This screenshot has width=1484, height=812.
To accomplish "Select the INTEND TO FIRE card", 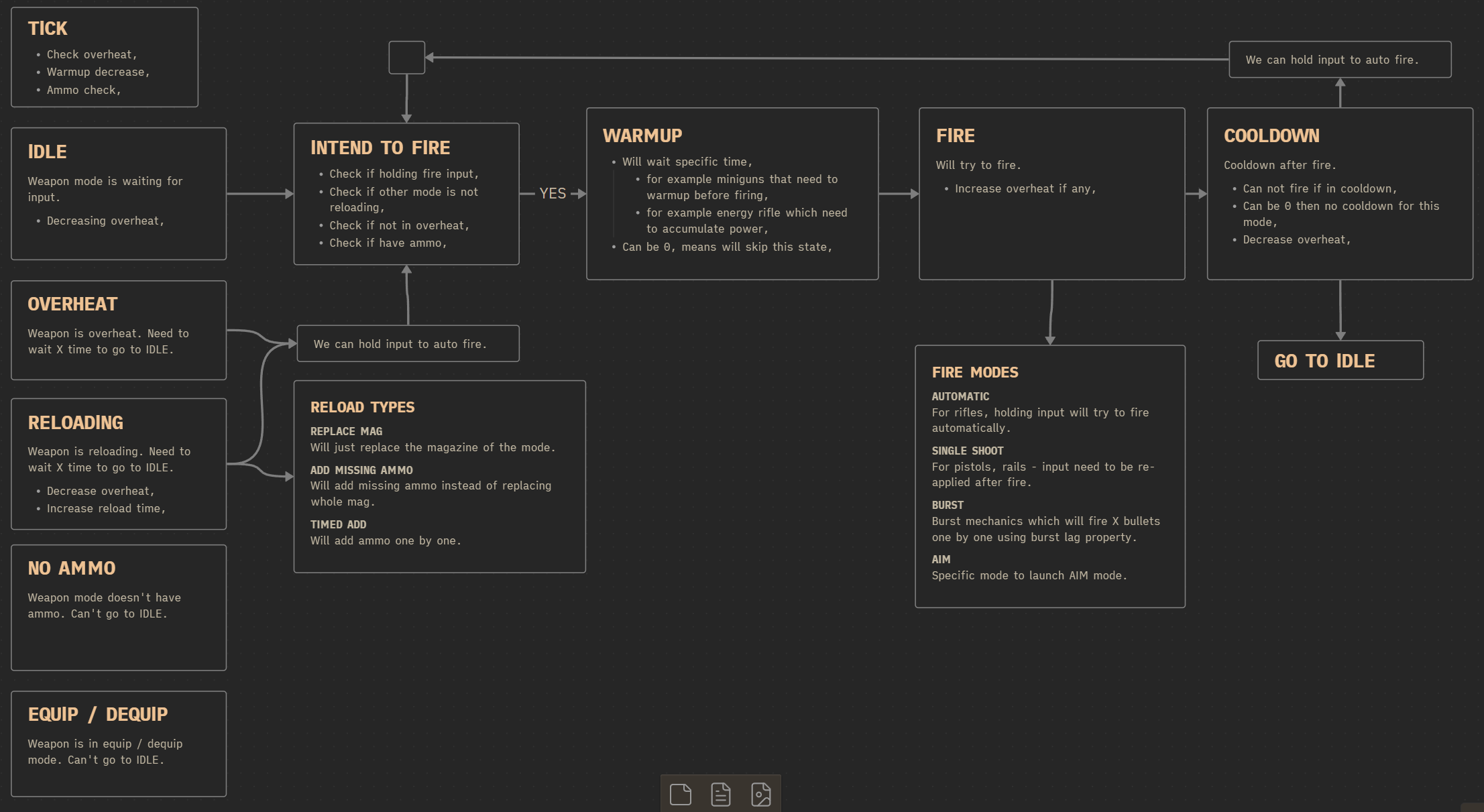I will tap(406, 194).
